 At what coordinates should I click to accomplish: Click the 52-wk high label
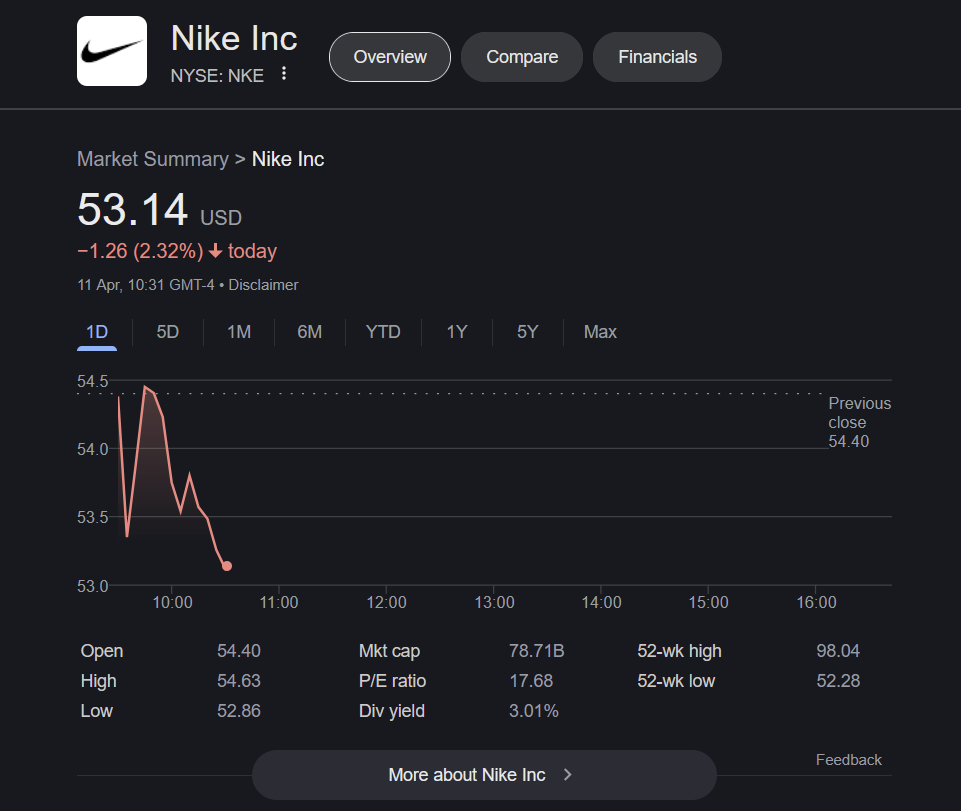tap(679, 651)
